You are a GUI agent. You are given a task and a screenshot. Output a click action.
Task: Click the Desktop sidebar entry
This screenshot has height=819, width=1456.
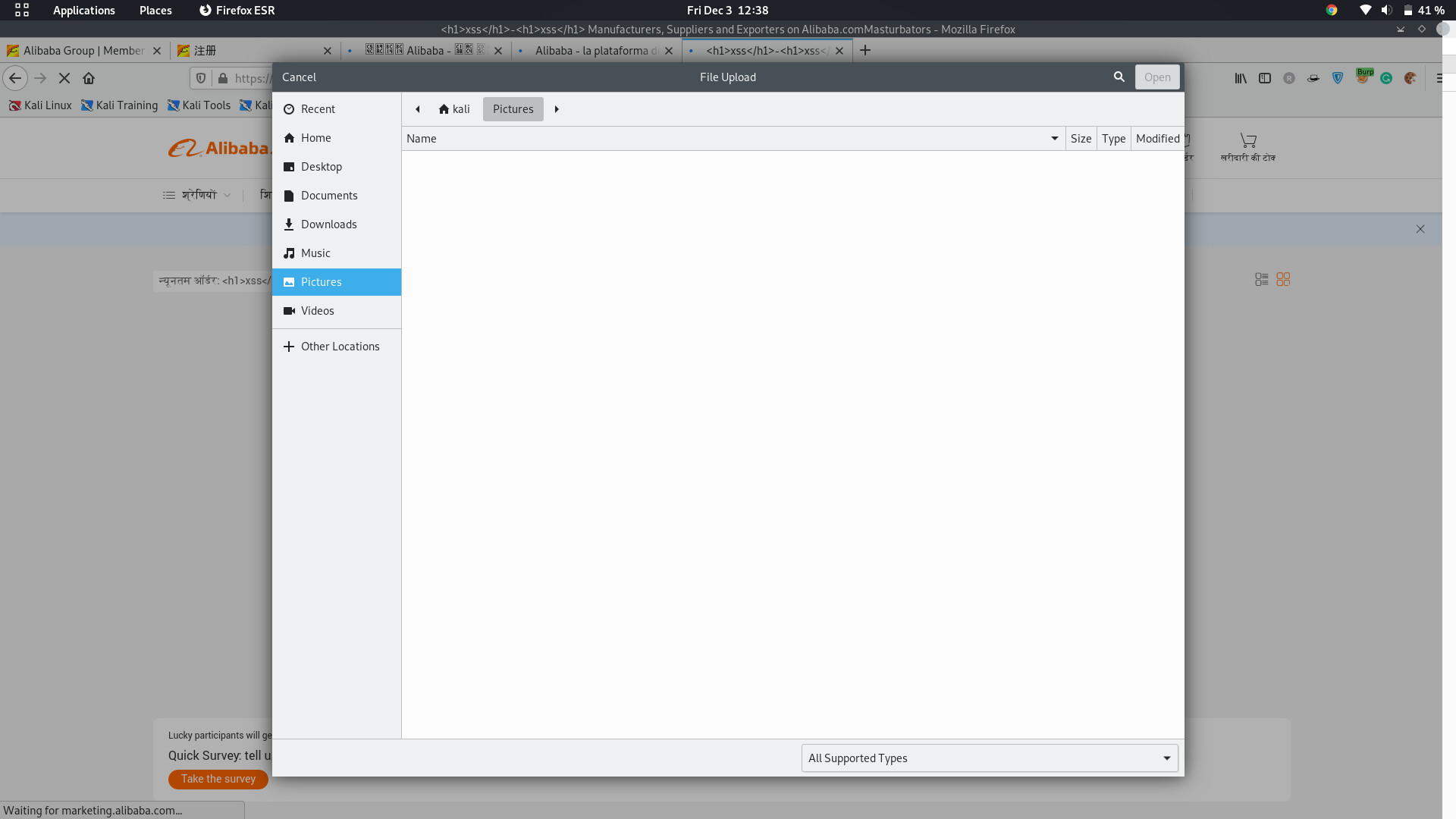(x=321, y=167)
